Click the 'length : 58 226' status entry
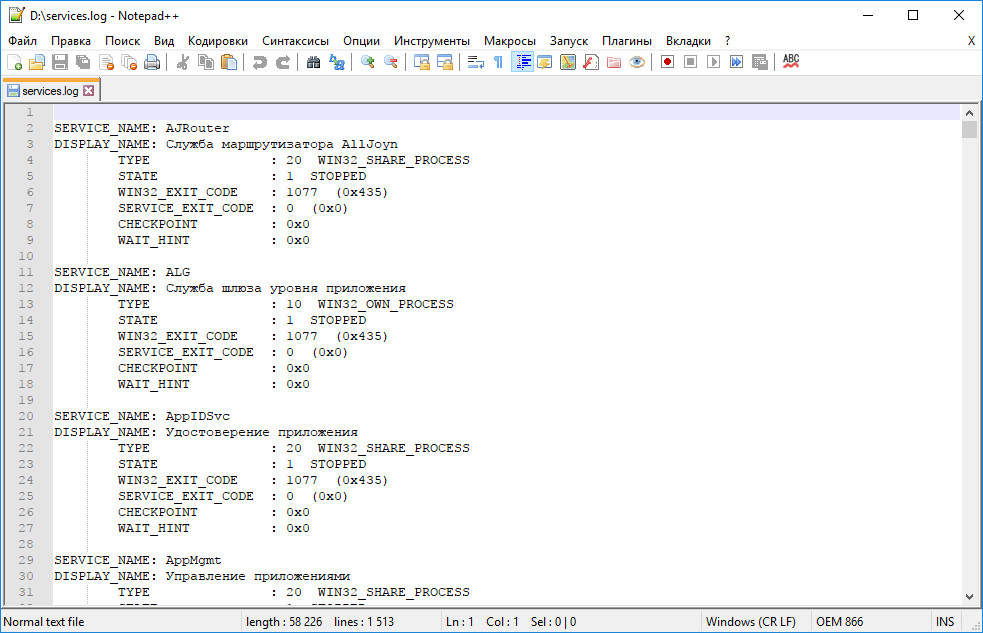Viewport: 983px width, 633px height. (x=284, y=622)
